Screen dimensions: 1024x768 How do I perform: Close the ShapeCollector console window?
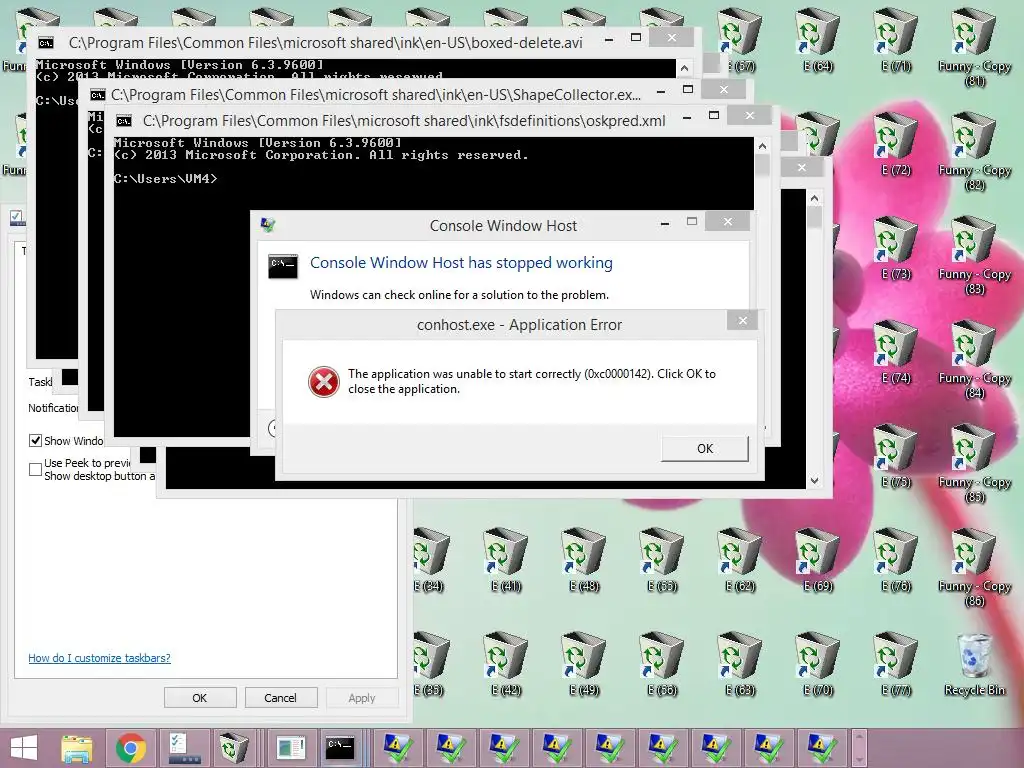[724, 89]
